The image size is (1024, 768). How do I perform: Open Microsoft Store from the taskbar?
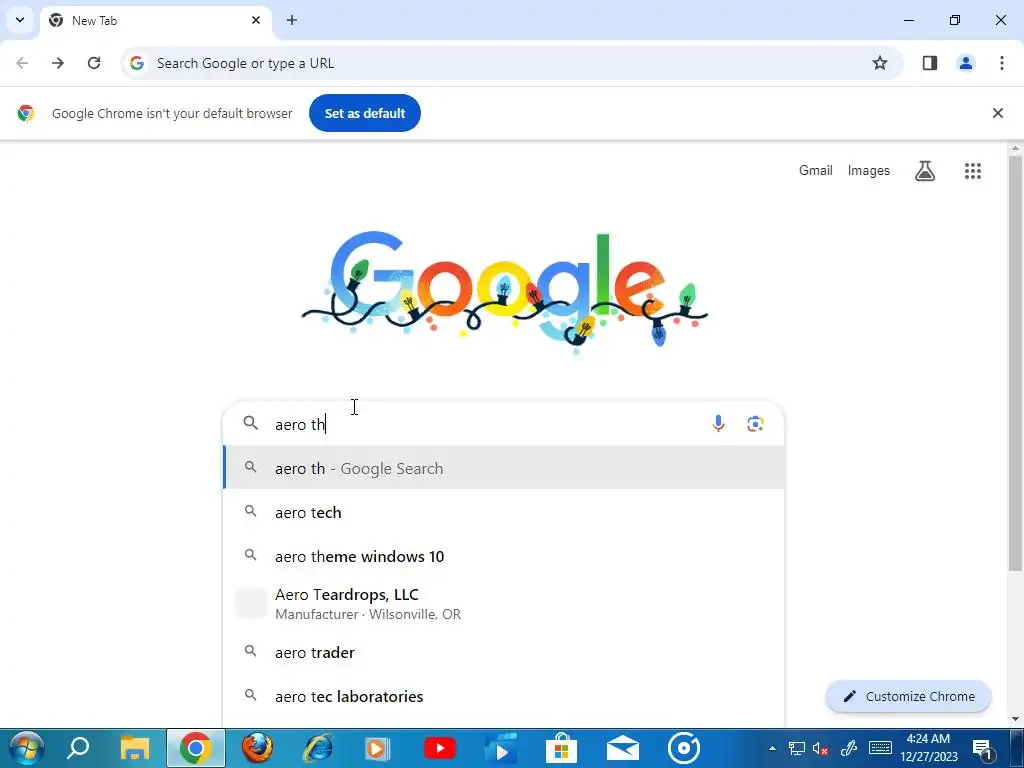pyautogui.click(x=562, y=748)
